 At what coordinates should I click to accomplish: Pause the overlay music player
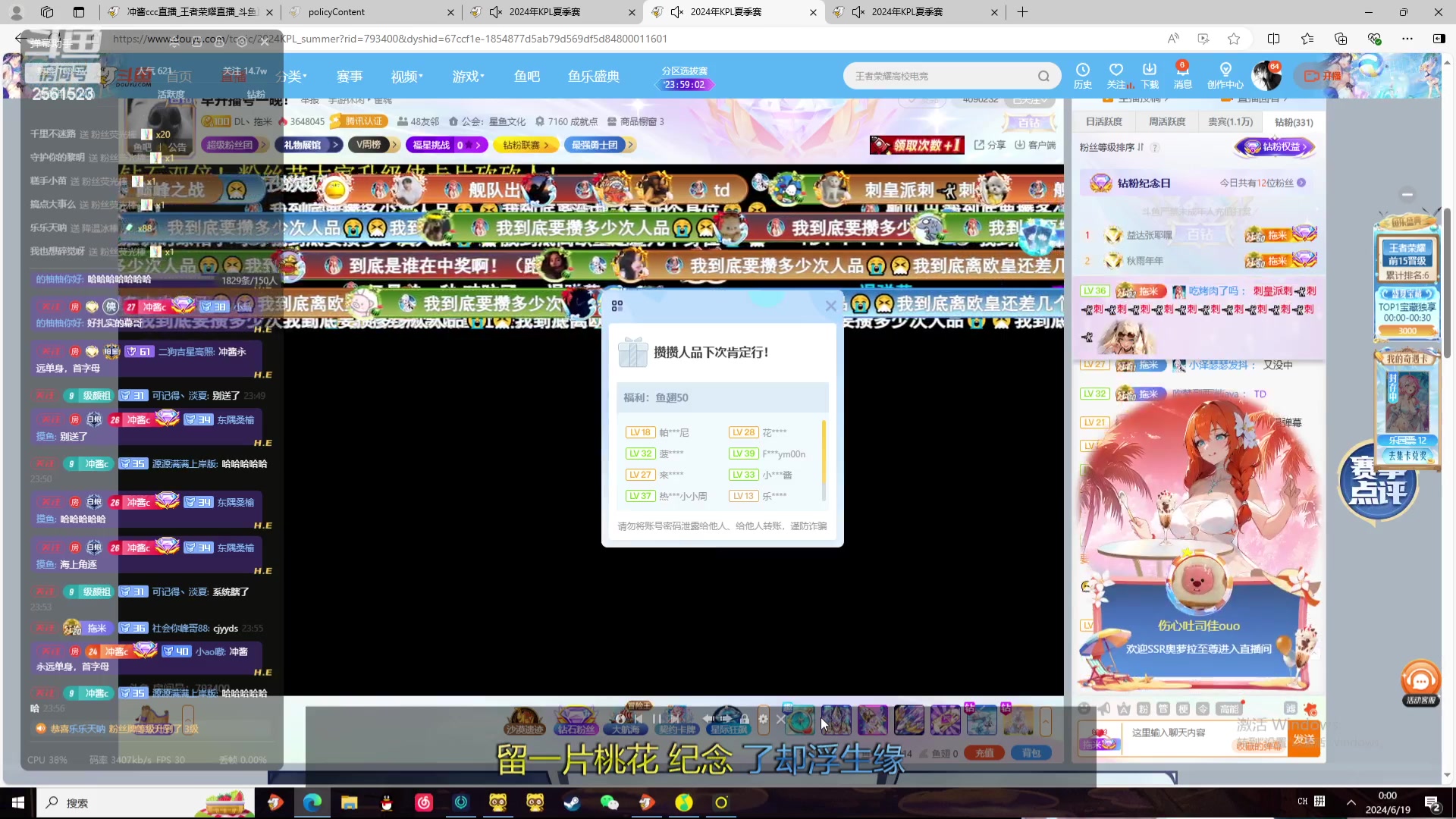pos(657,719)
